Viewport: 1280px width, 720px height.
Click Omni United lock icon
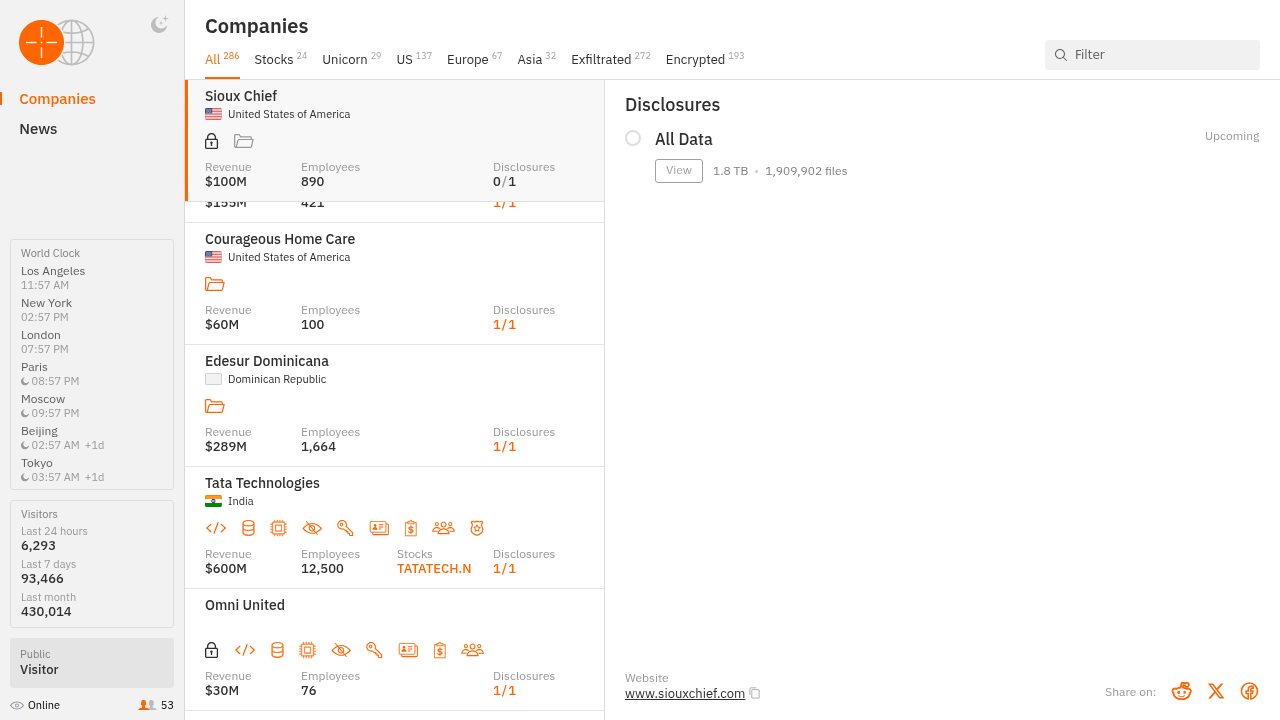pyautogui.click(x=212, y=650)
